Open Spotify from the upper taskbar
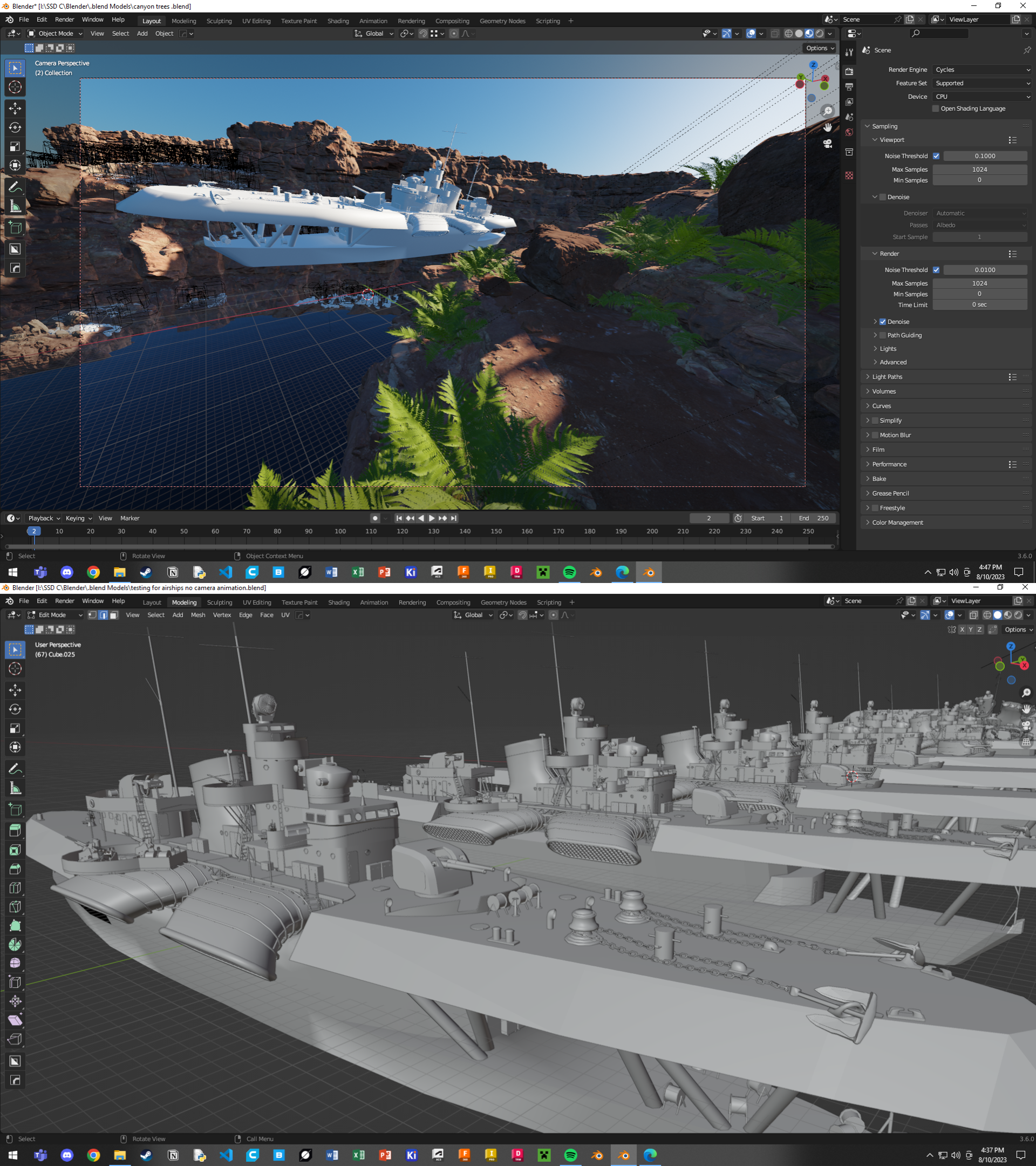Screen dimensions: 1036x1166 (x=569, y=572)
